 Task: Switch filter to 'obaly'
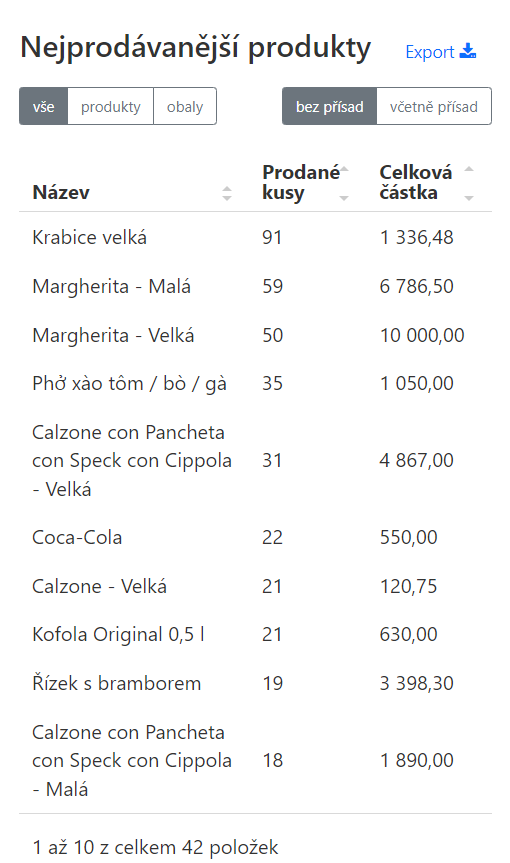(x=185, y=106)
